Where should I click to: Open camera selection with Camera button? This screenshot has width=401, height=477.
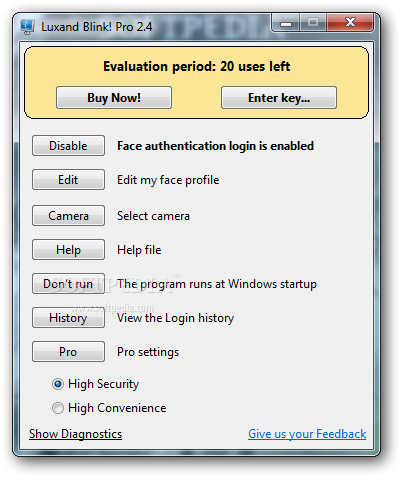point(68,216)
